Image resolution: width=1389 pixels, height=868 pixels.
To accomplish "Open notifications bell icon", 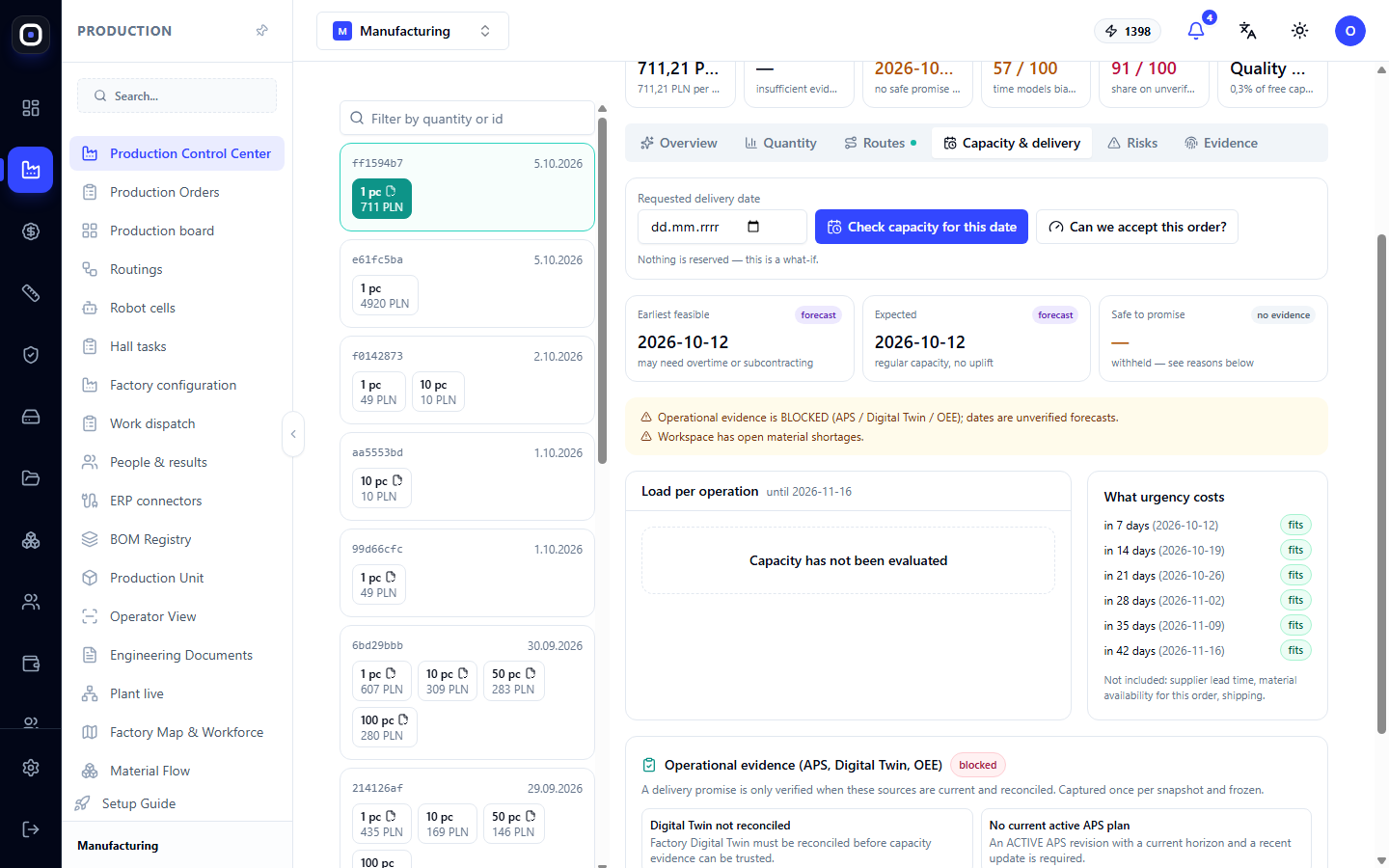I will [x=1196, y=31].
